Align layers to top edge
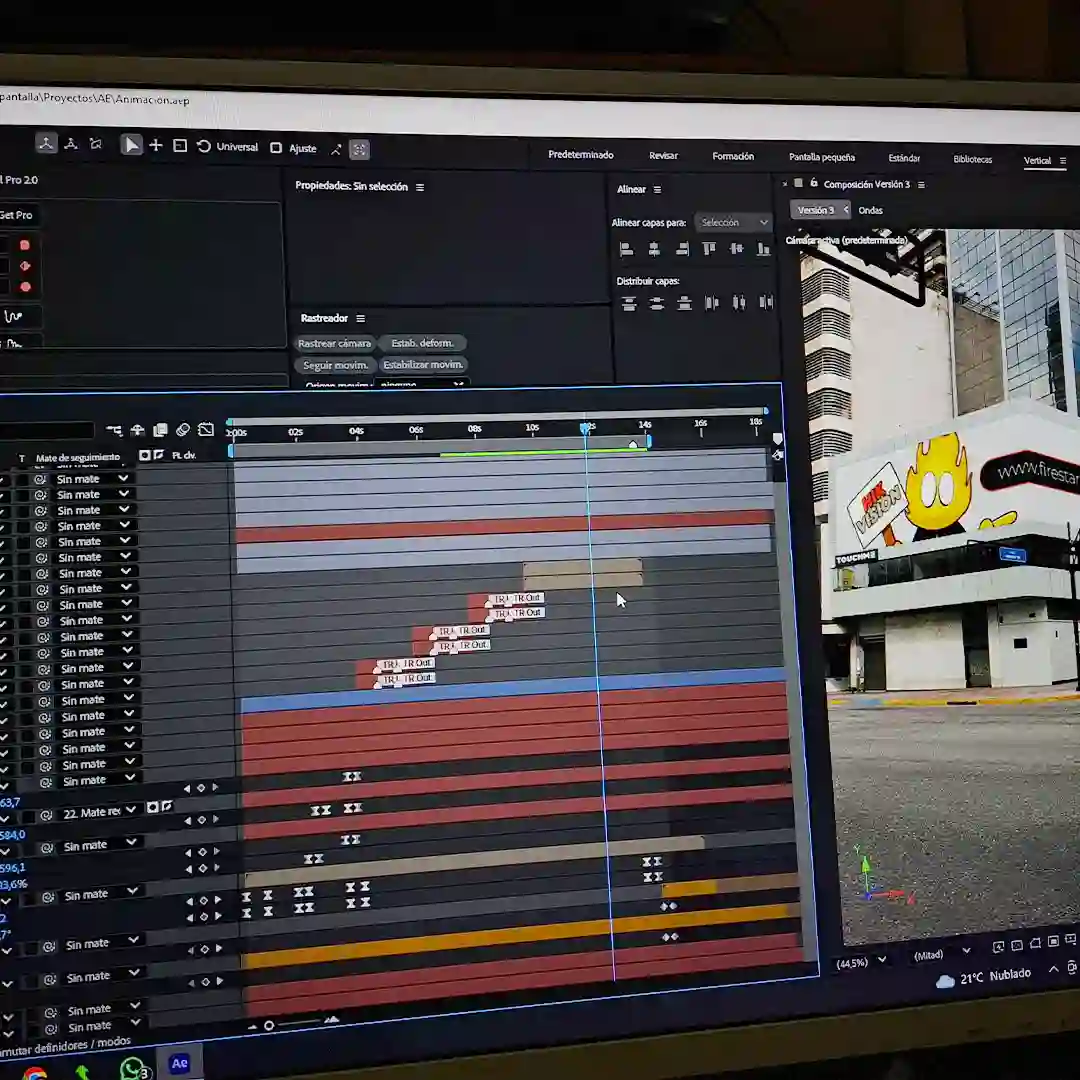 [709, 249]
